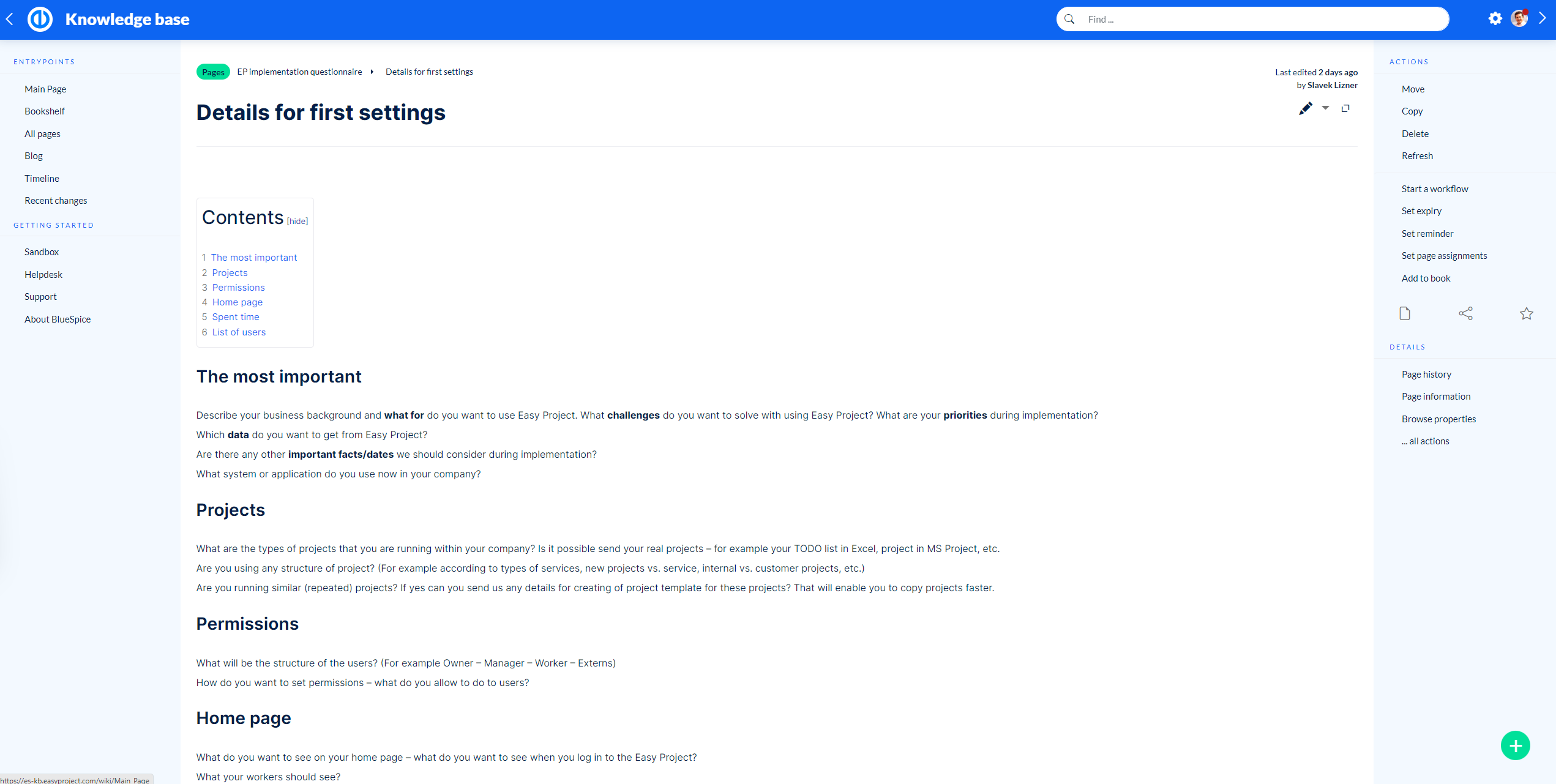Open the 'EP implementation questionnaire' breadcrumb link
The image size is (1556, 784).
tap(299, 71)
